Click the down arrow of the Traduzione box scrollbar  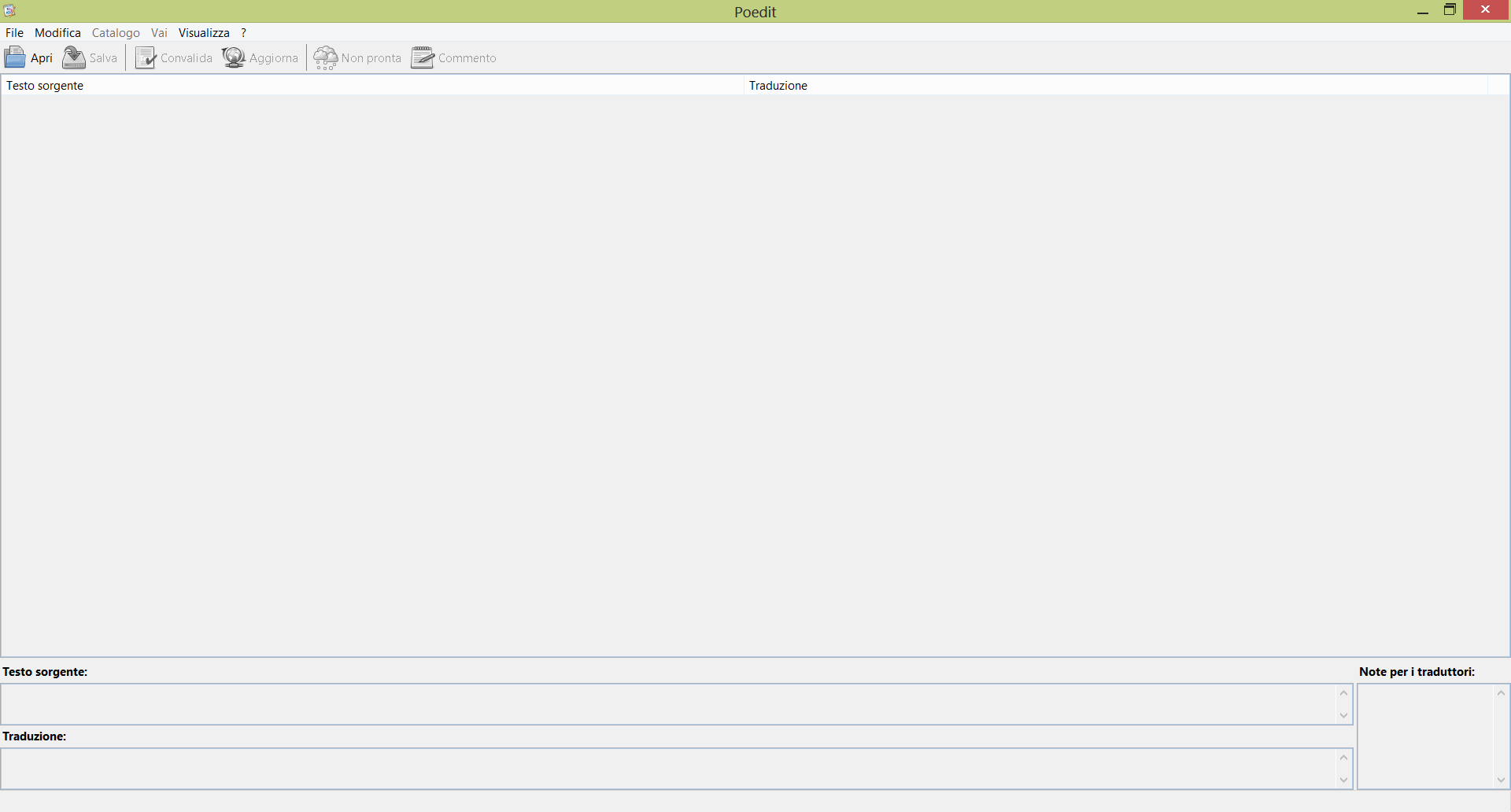(1344, 781)
